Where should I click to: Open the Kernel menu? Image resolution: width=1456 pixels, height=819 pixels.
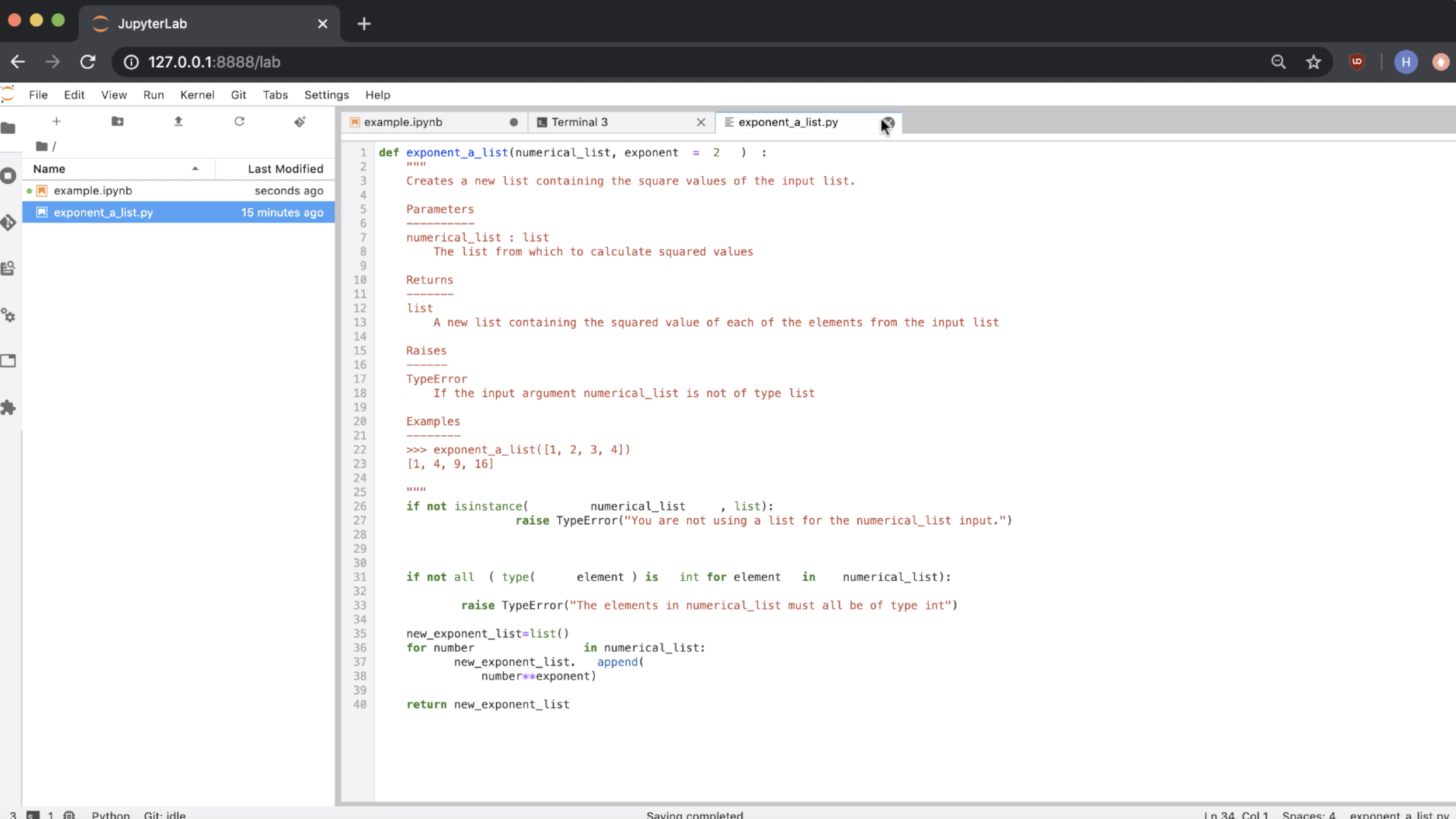tap(197, 95)
